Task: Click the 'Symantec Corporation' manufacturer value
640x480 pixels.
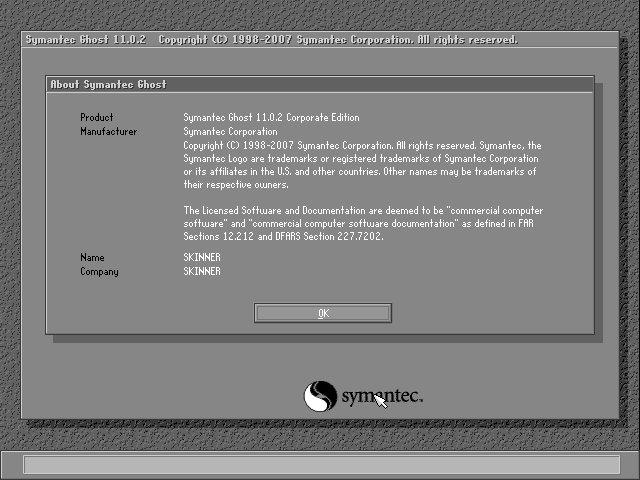Action: [x=230, y=131]
